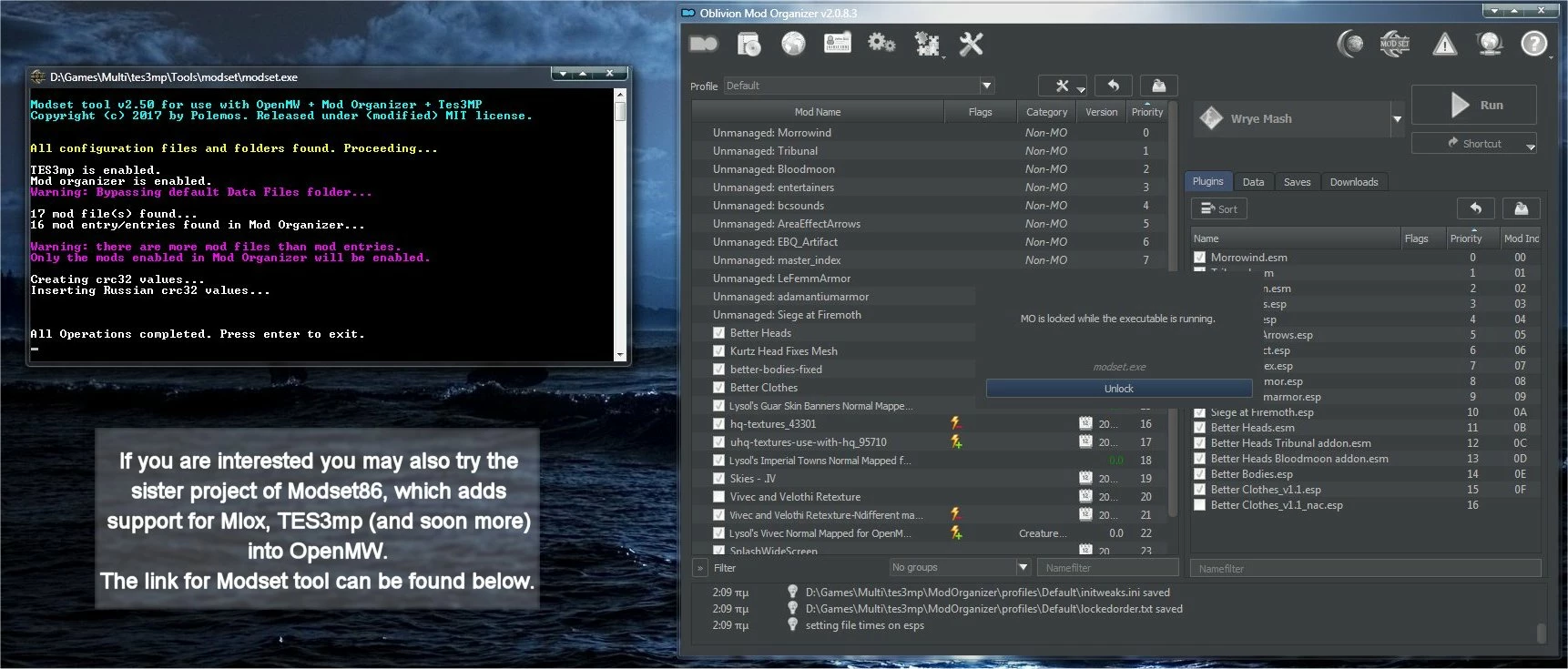Select the Better Heads Tribunal addon.esm plugin row

tap(1365, 443)
